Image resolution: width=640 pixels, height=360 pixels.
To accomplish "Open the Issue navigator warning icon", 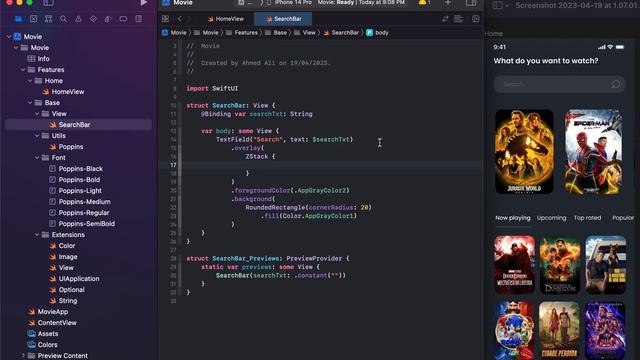I will pyautogui.click(x=78, y=19).
